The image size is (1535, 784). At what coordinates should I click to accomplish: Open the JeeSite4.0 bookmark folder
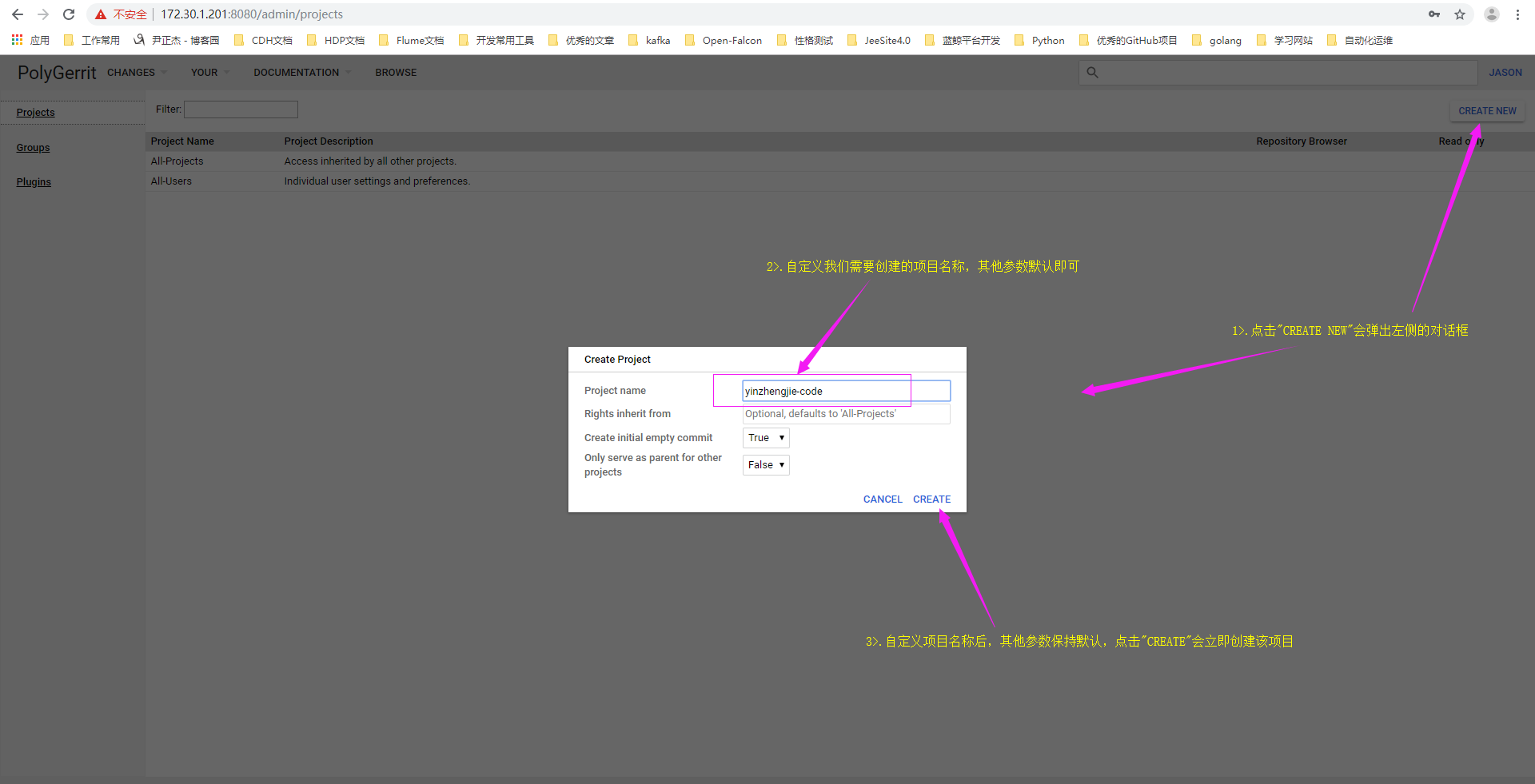pyautogui.click(x=879, y=40)
